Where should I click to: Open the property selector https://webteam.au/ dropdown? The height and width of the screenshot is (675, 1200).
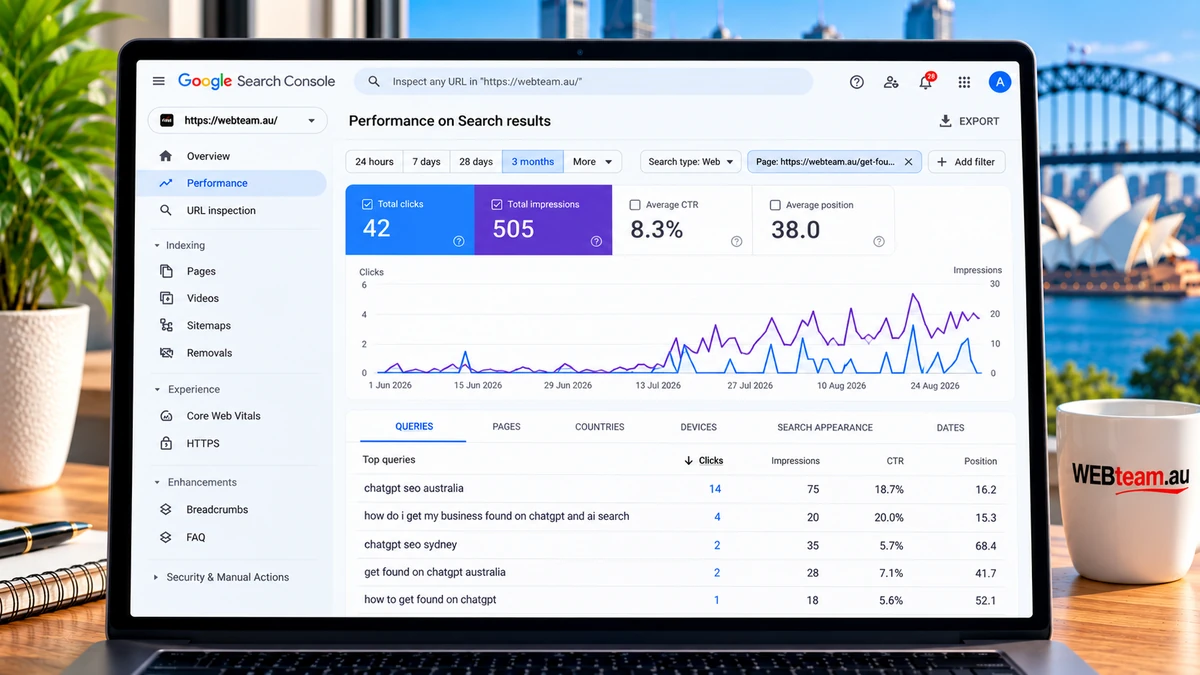coord(238,120)
